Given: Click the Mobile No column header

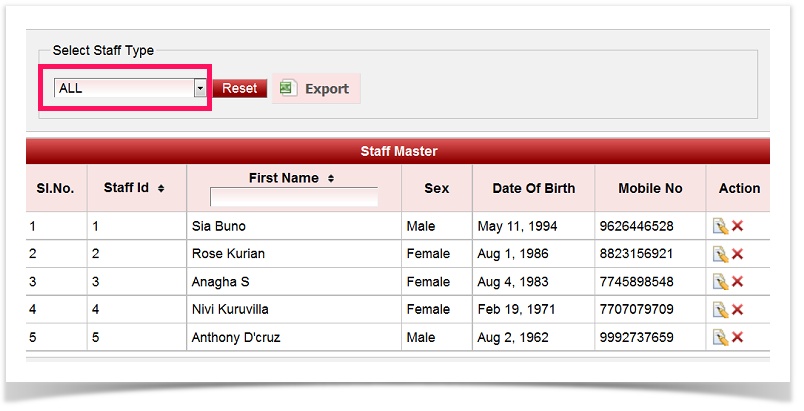Looking at the screenshot, I should (x=649, y=188).
